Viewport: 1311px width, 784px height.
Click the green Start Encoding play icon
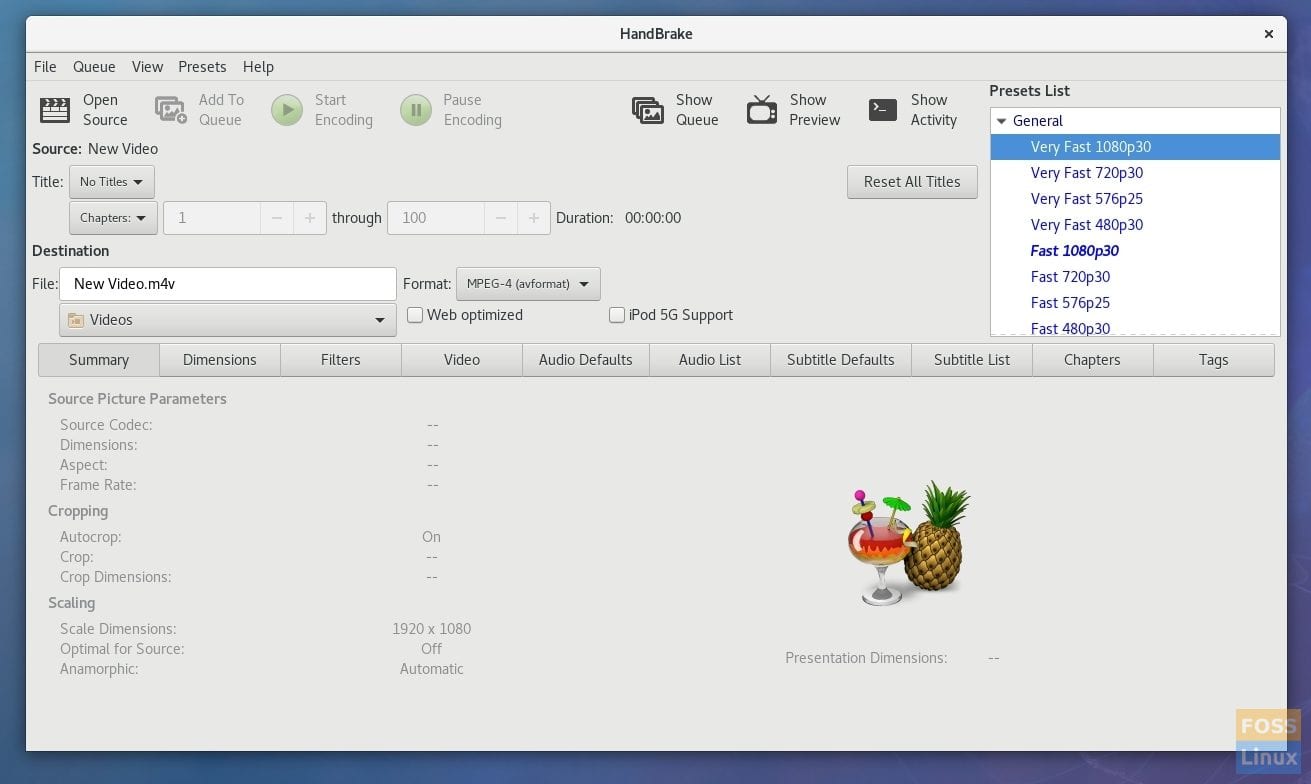[x=287, y=110]
